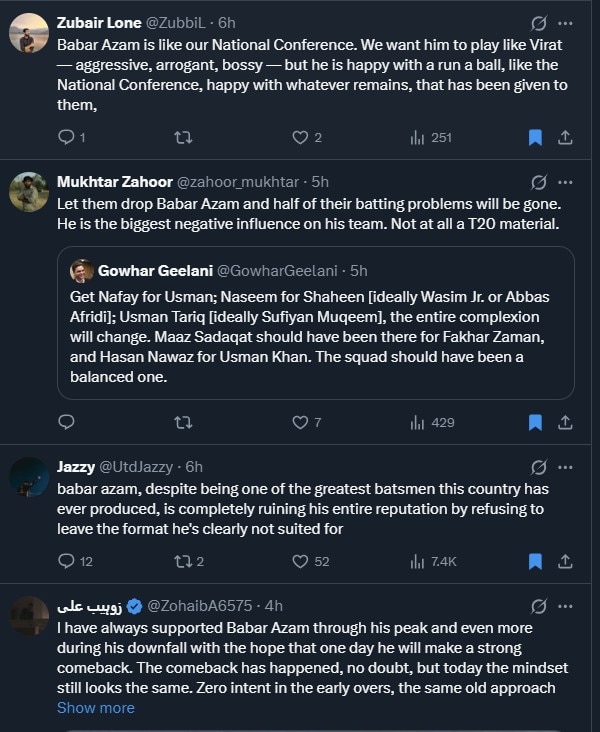
Task: Open @ZohaibA6575 profile handle
Action: pos(201,606)
